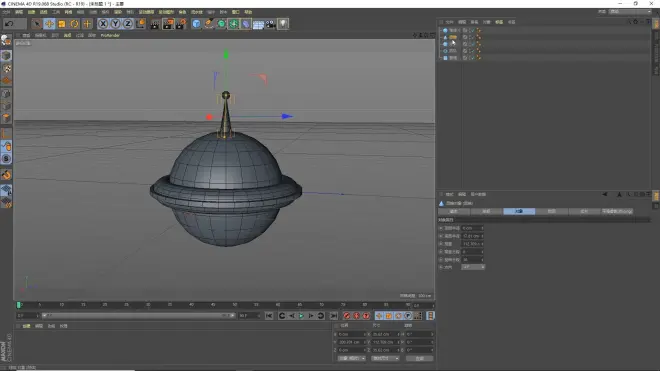Switch to Polygons mode in left palette

[6, 118]
